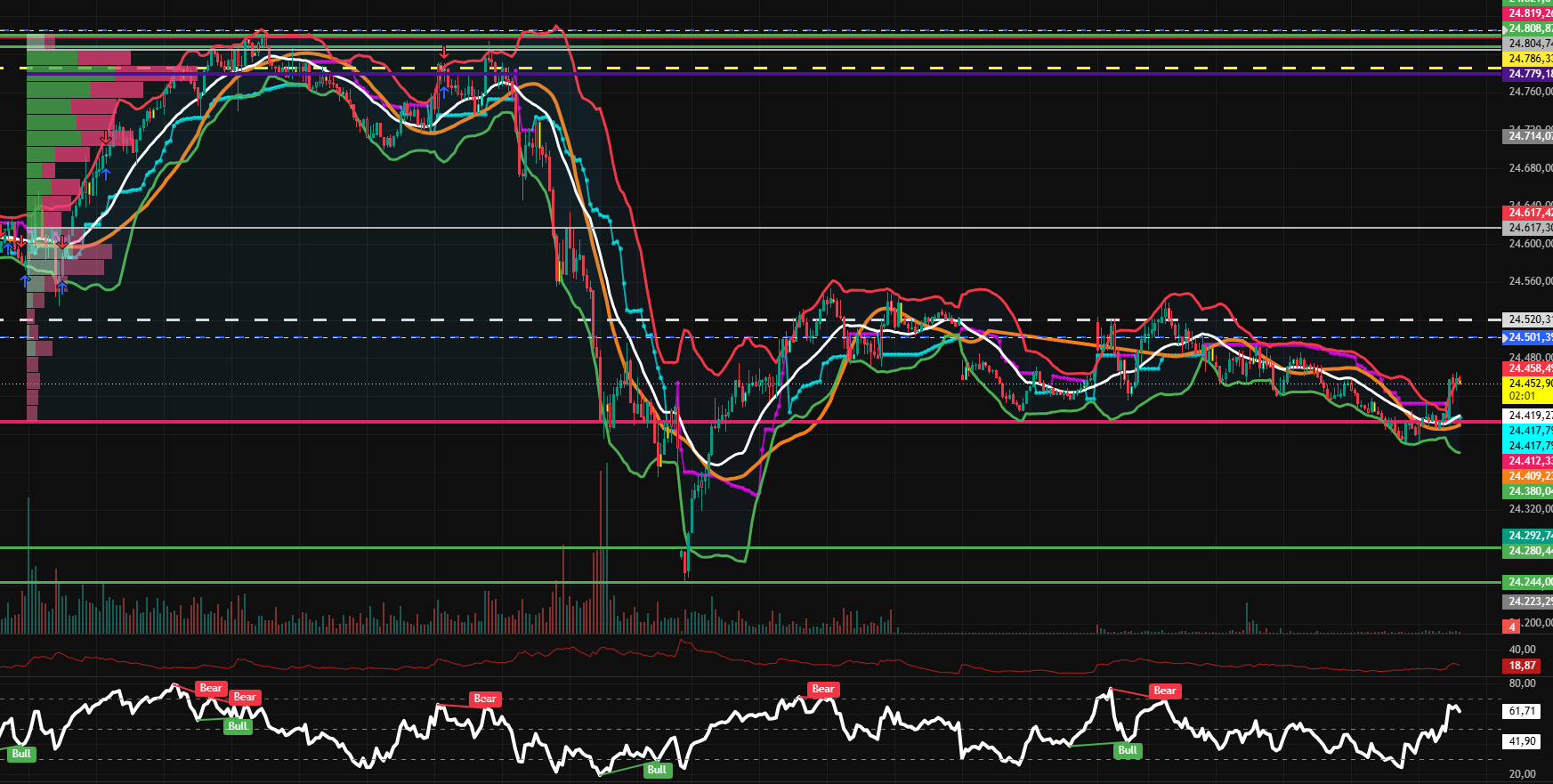Click the rightmost Bear label on RSI
The height and width of the screenshot is (784, 1553).
pos(1164,691)
